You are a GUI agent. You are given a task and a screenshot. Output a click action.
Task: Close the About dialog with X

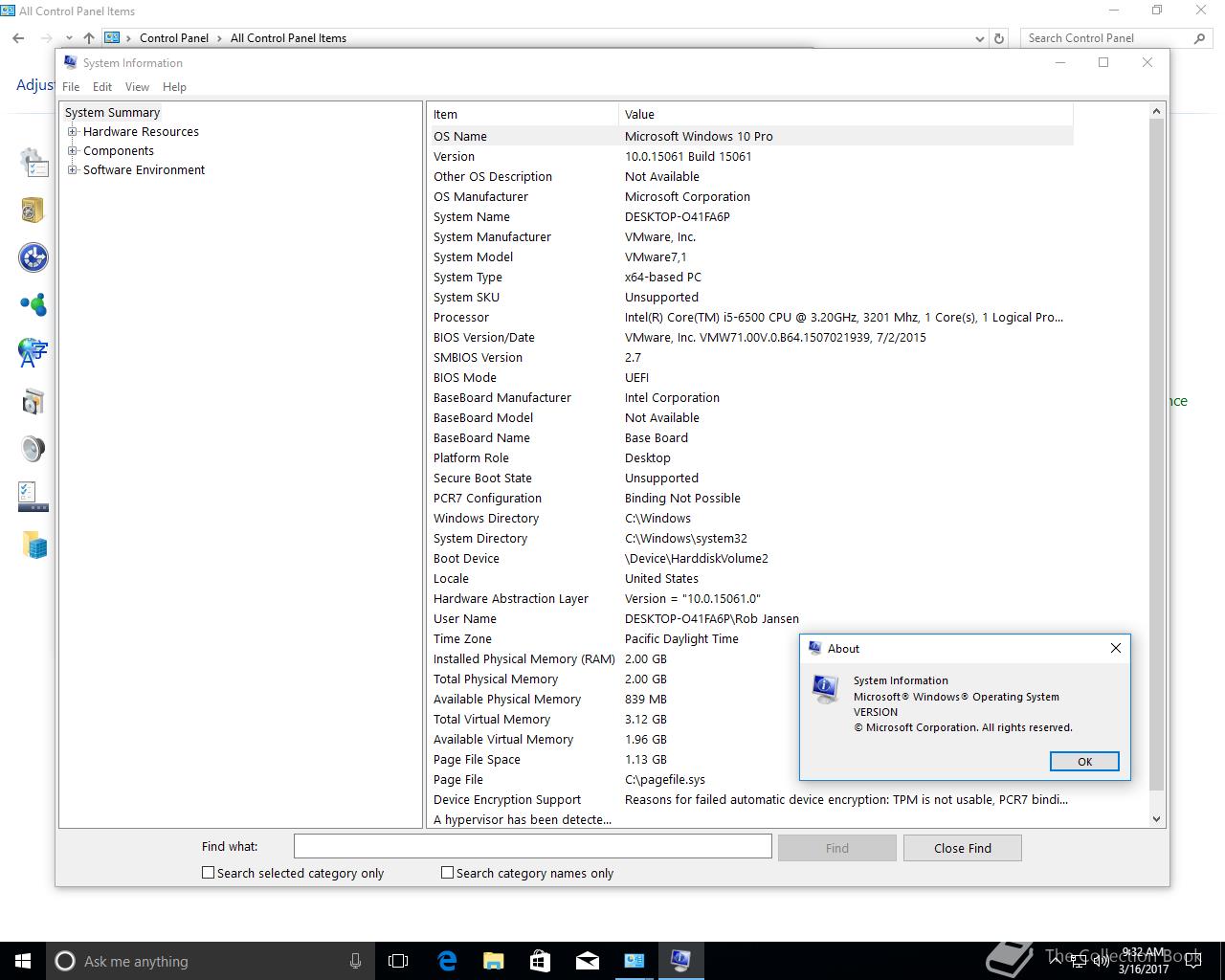tap(1115, 648)
